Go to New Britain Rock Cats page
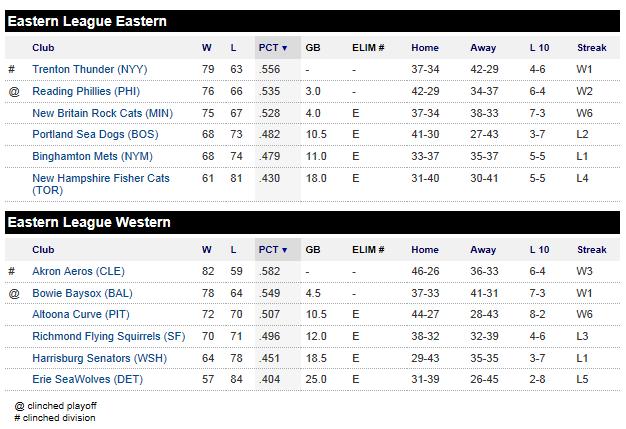 pyautogui.click(x=102, y=113)
